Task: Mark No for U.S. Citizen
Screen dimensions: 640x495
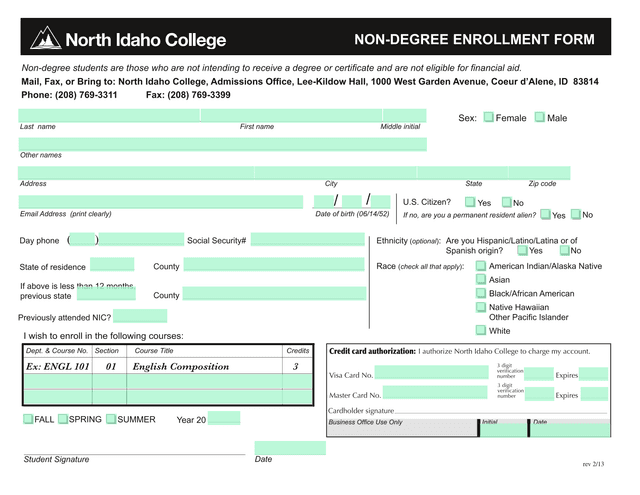Action: tap(506, 202)
